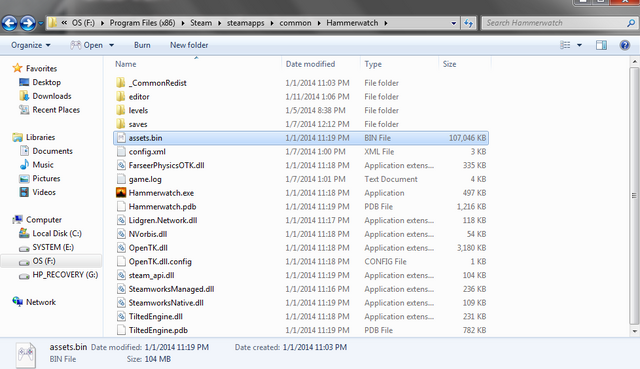Select the OpenTK.dll.config file
This screenshot has height=369, width=640.
(160, 262)
